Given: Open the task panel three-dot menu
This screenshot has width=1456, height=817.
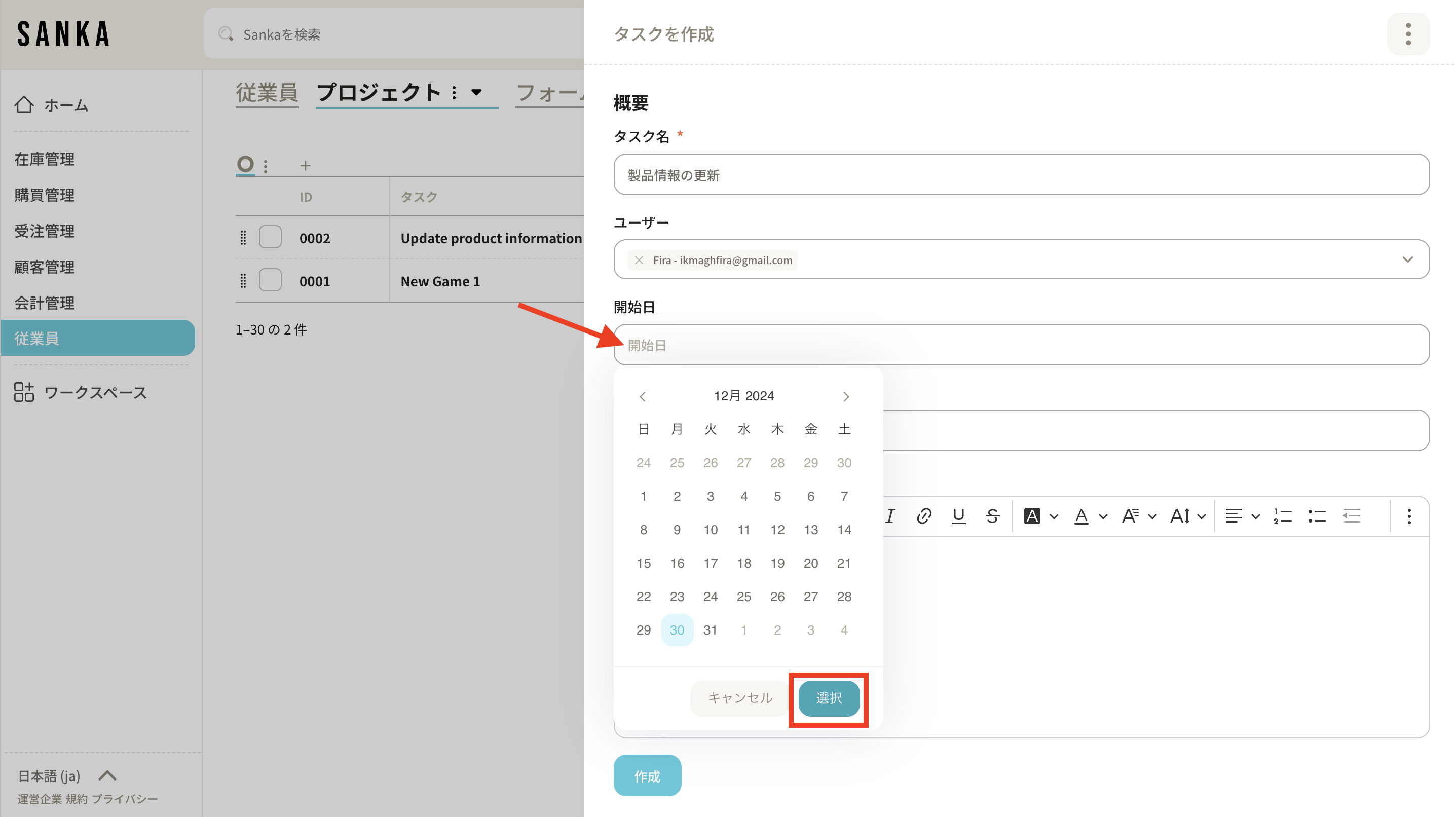Looking at the screenshot, I should pos(1408,34).
